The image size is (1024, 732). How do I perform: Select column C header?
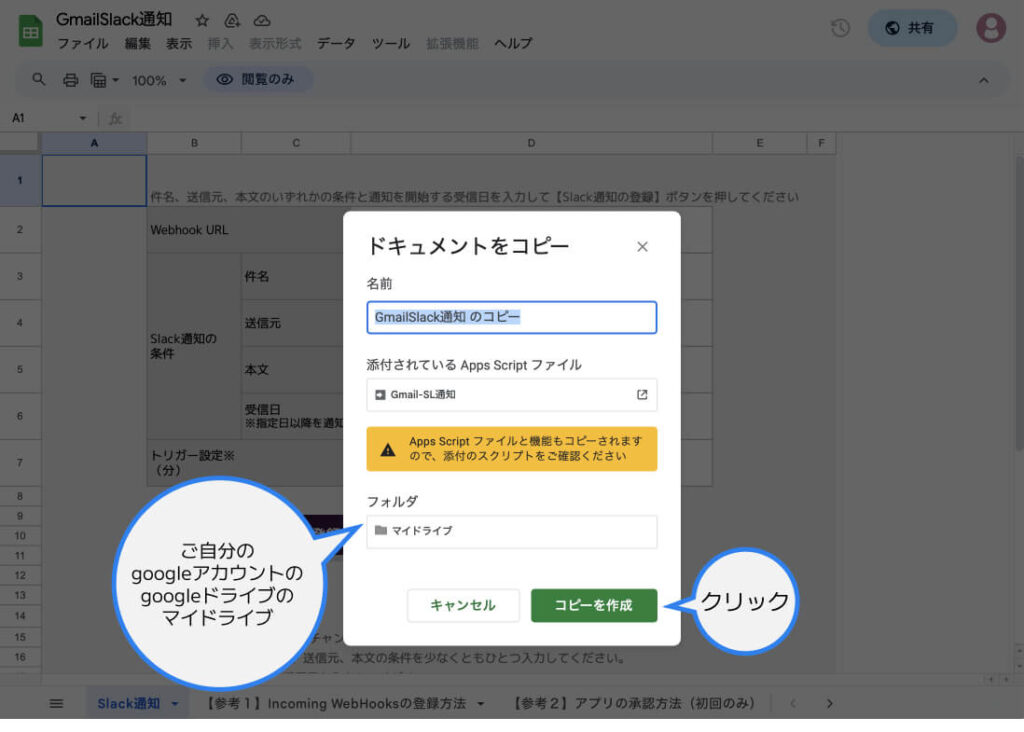pyautogui.click(x=296, y=143)
